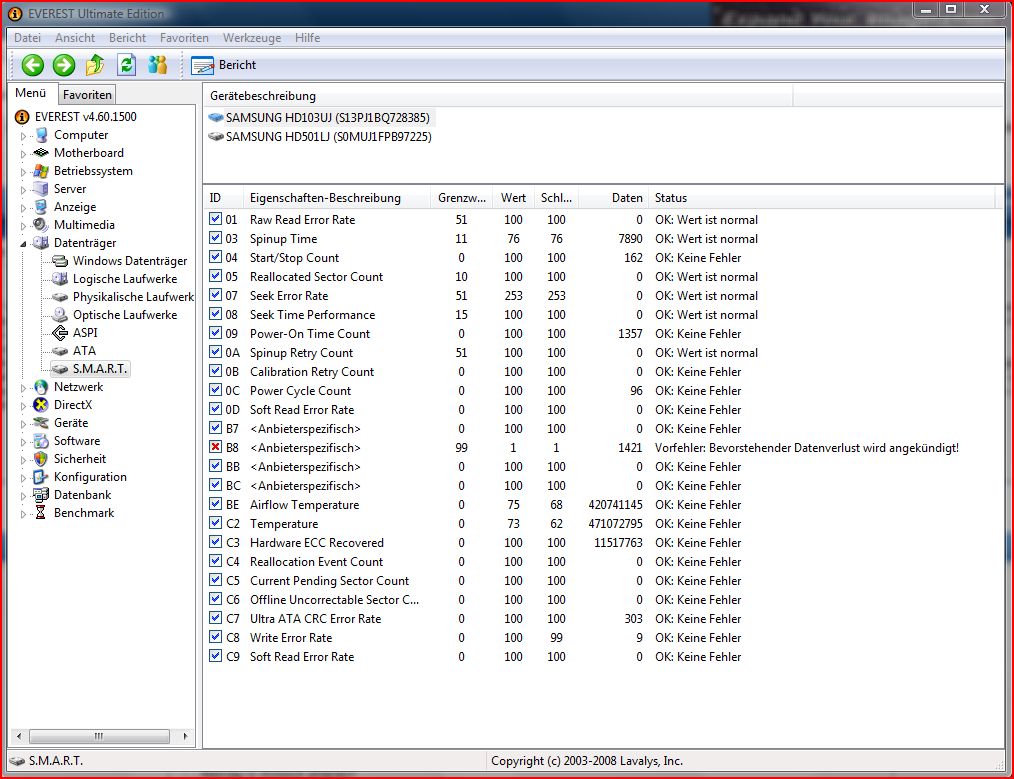Click the ASPI icon in the tree
This screenshot has width=1014, height=779.
pyautogui.click(x=60, y=333)
